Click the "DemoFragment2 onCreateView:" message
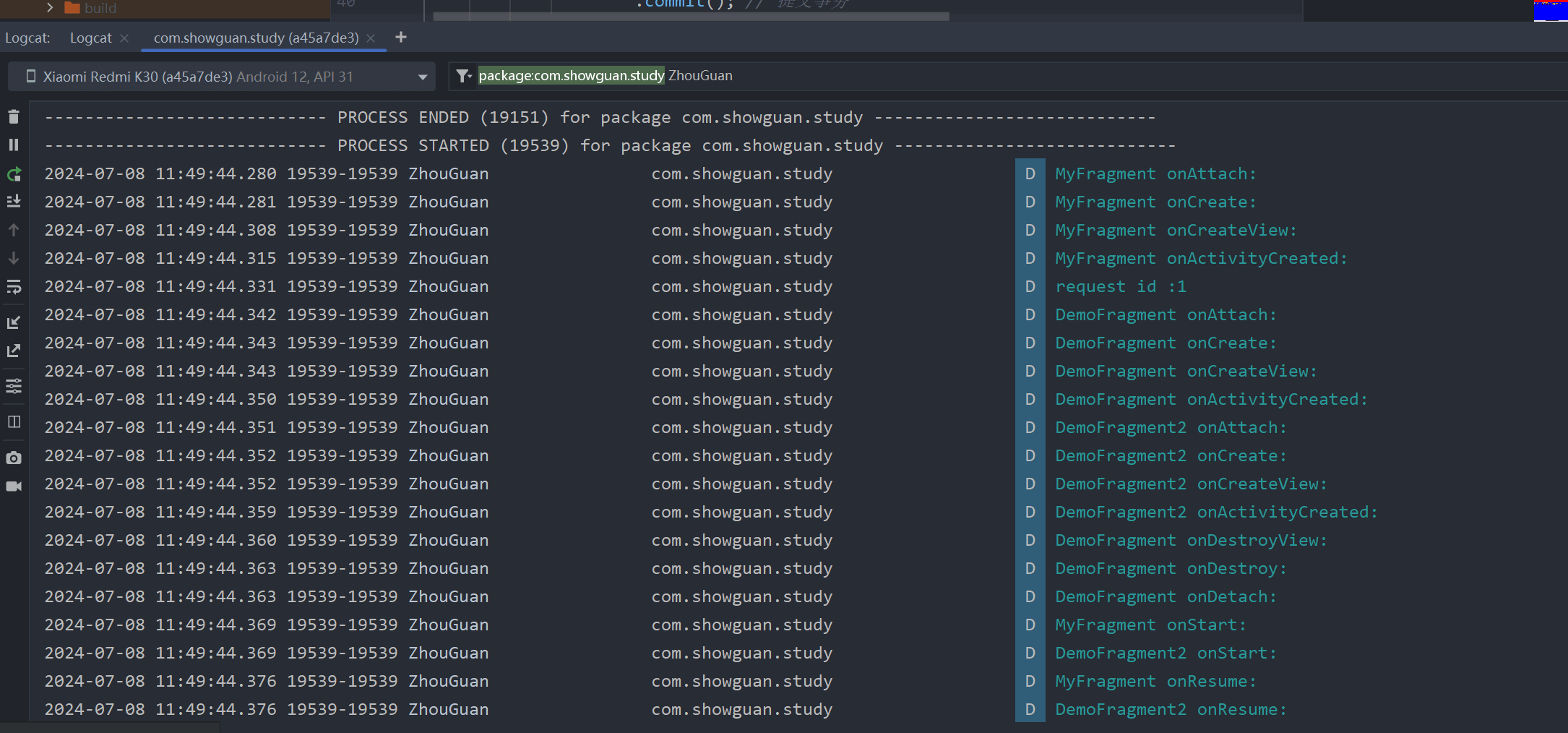The image size is (1568, 733). (x=1192, y=484)
